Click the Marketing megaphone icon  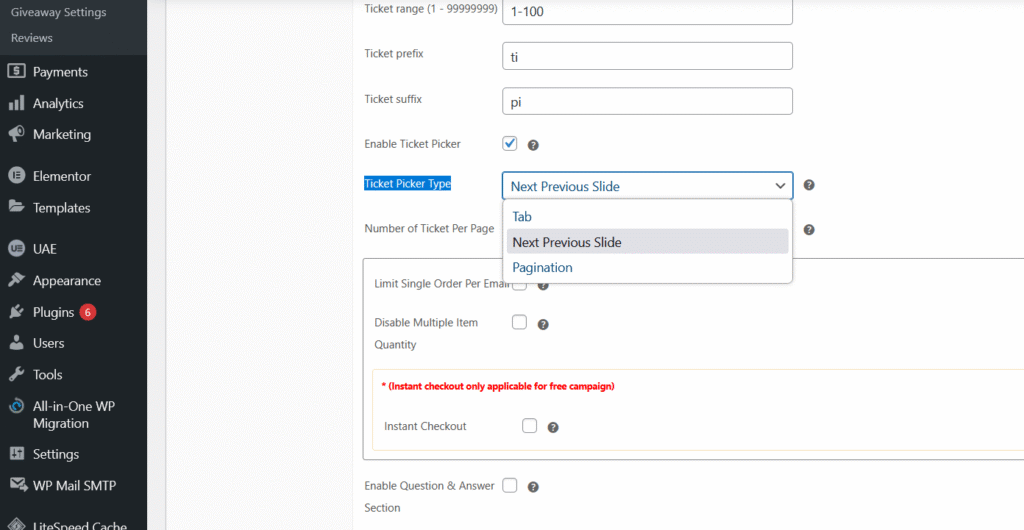pyautogui.click(x=16, y=134)
